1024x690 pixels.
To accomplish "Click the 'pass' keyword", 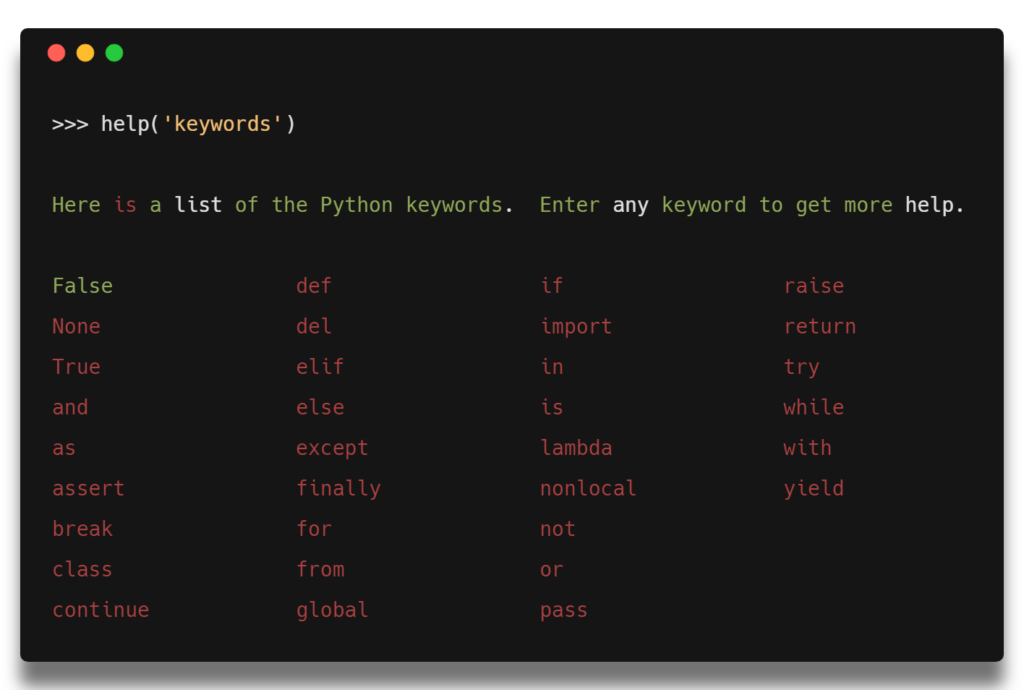I will 564,610.
